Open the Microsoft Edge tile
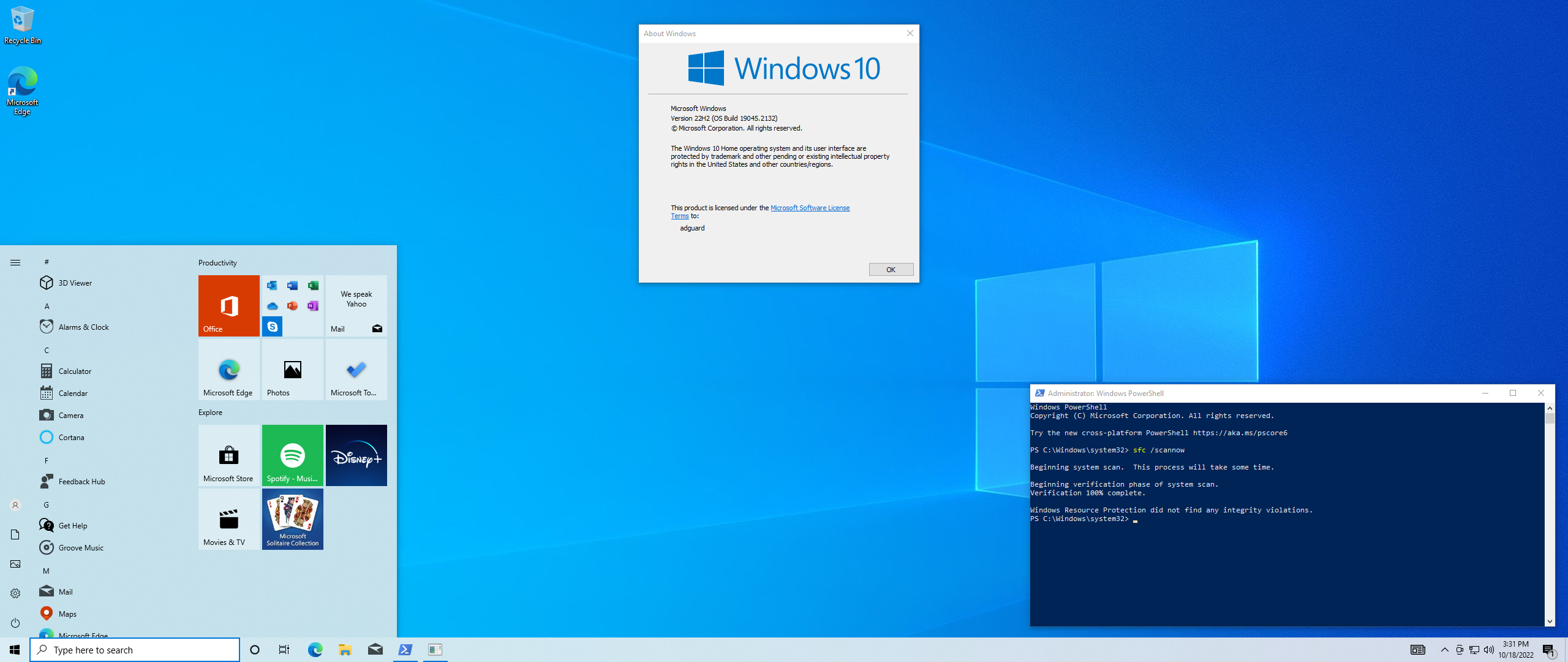The width and height of the screenshot is (1568, 662). (x=229, y=369)
